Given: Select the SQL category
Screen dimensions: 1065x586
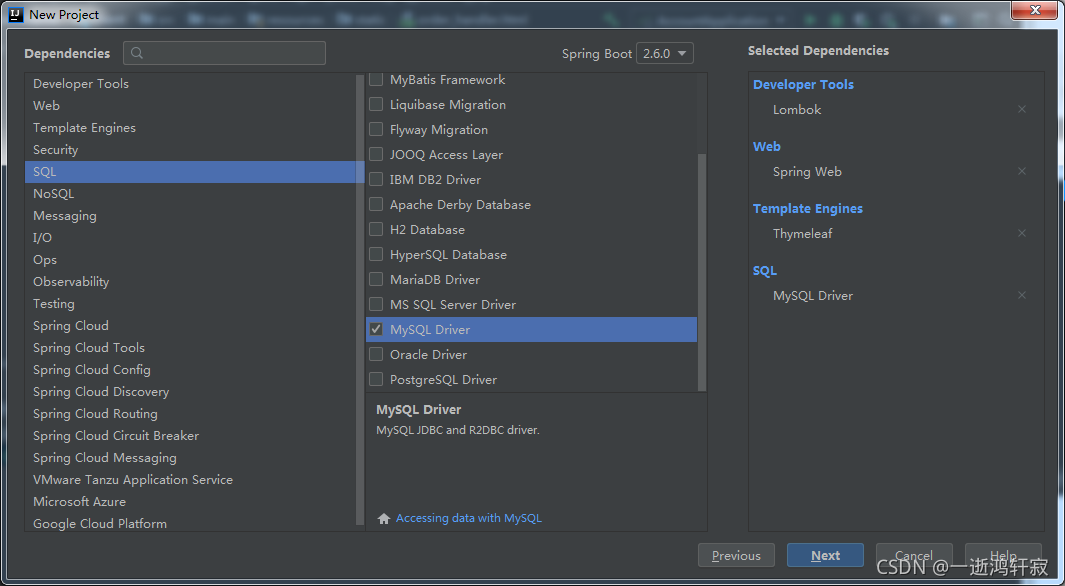Looking at the screenshot, I should point(191,172).
